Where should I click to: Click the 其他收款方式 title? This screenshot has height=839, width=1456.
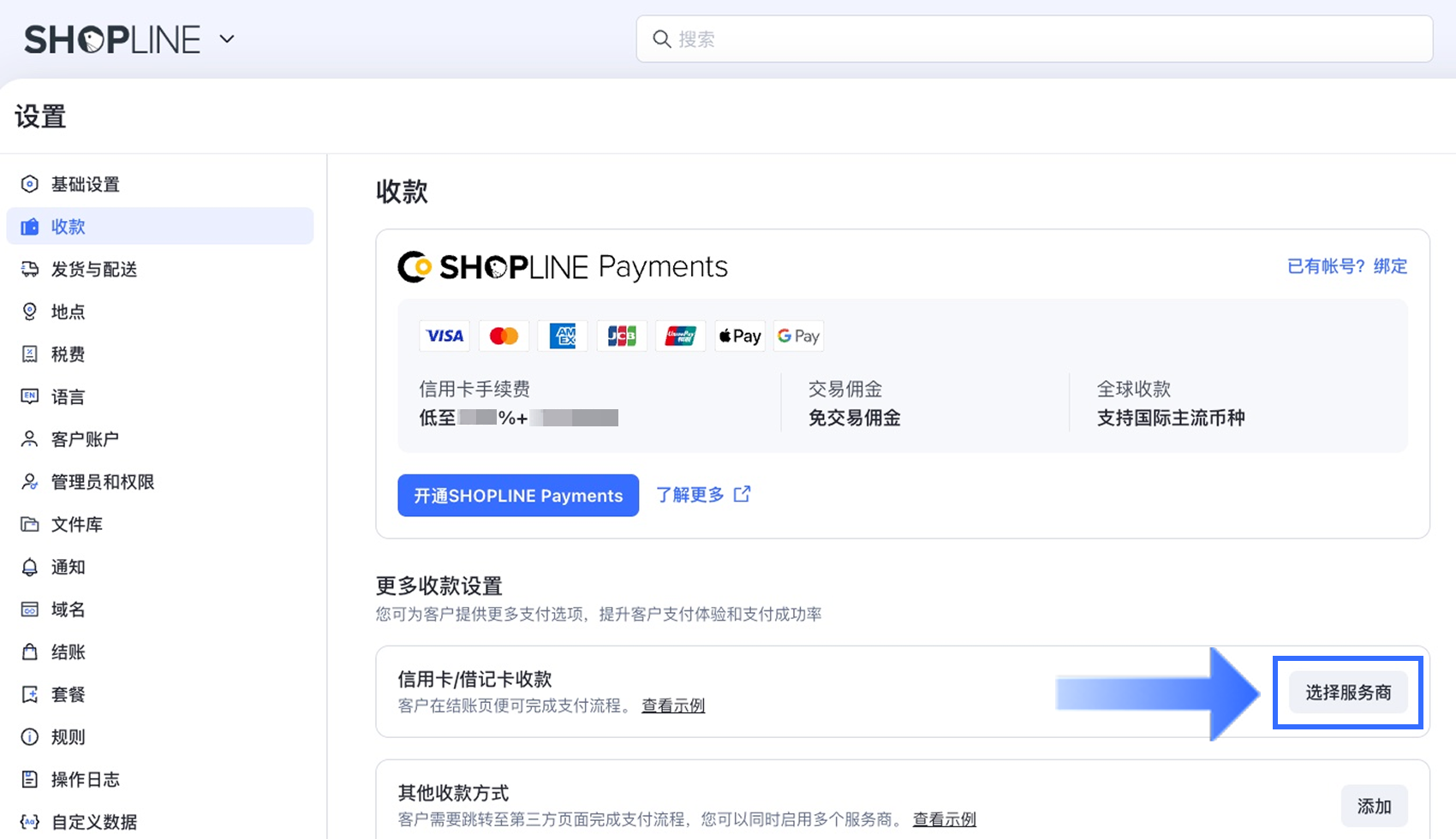tap(453, 793)
